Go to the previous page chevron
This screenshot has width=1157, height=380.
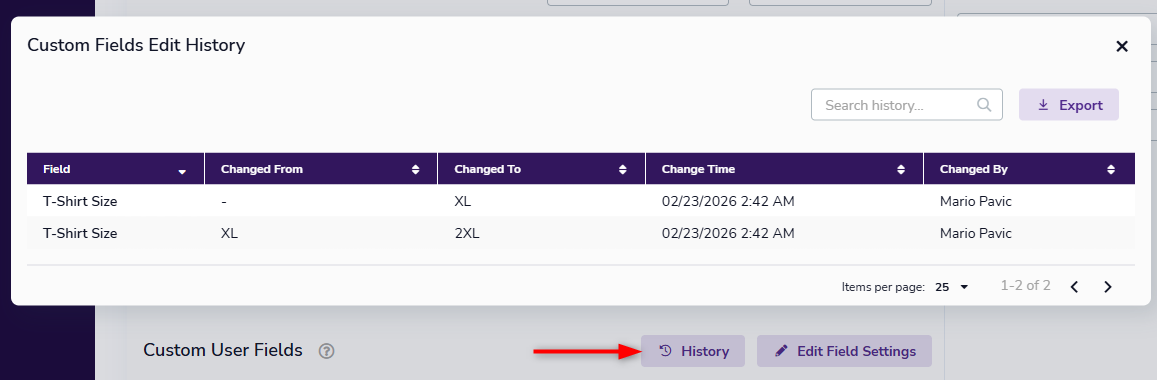tap(1074, 287)
